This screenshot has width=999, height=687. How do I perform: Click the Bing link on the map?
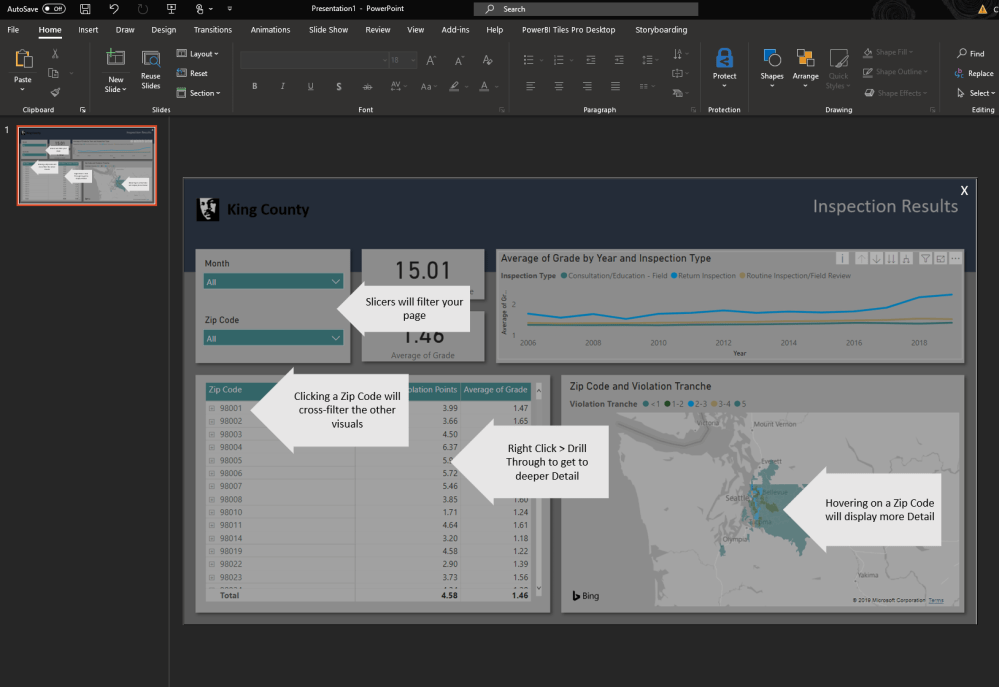click(586, 595)
